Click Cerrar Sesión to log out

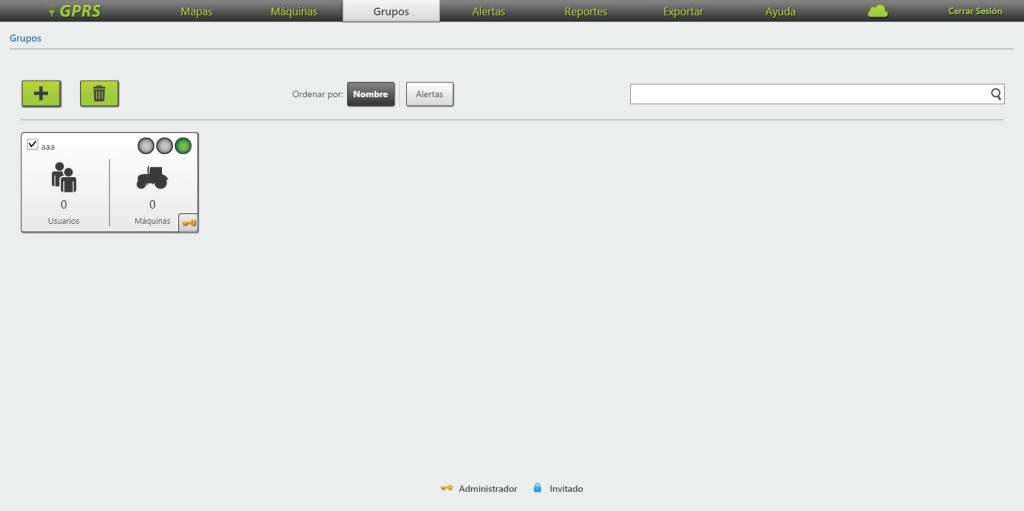pyautogui.click(x=974, y=11)
